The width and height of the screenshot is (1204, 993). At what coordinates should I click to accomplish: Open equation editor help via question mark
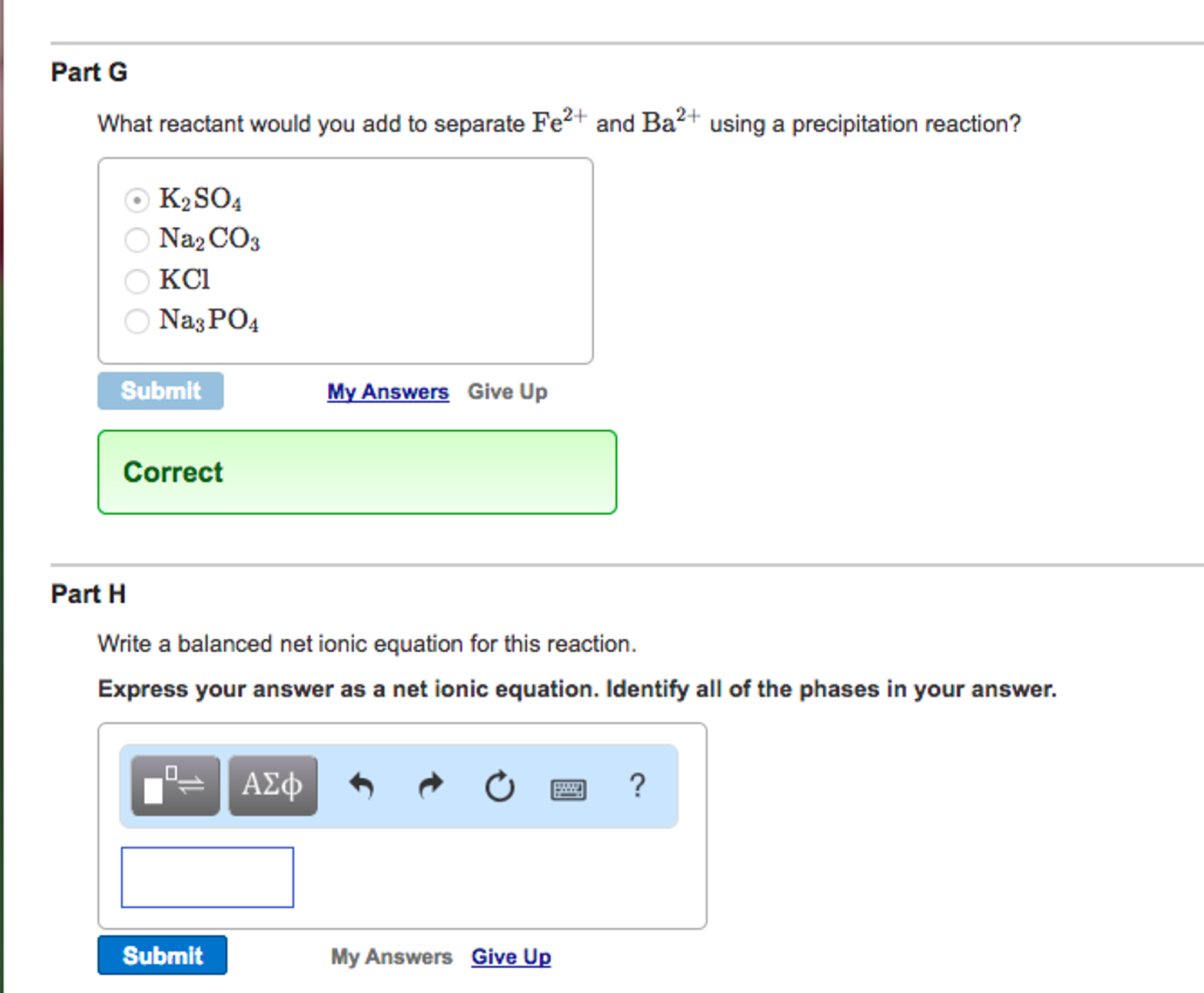pyautogui.click(x=637, y=785)
